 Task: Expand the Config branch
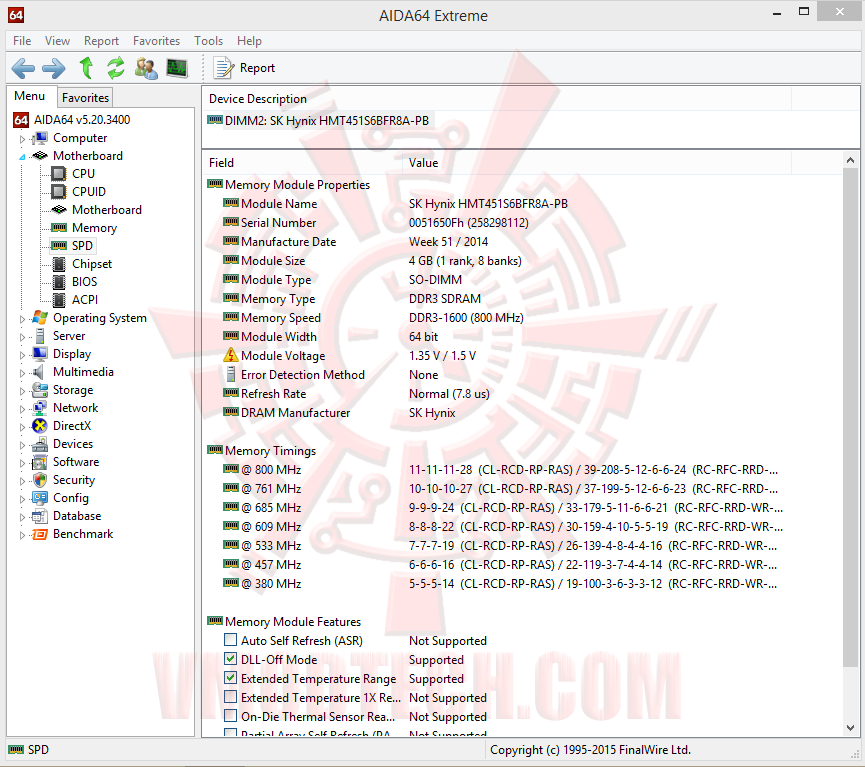[22, 499]
